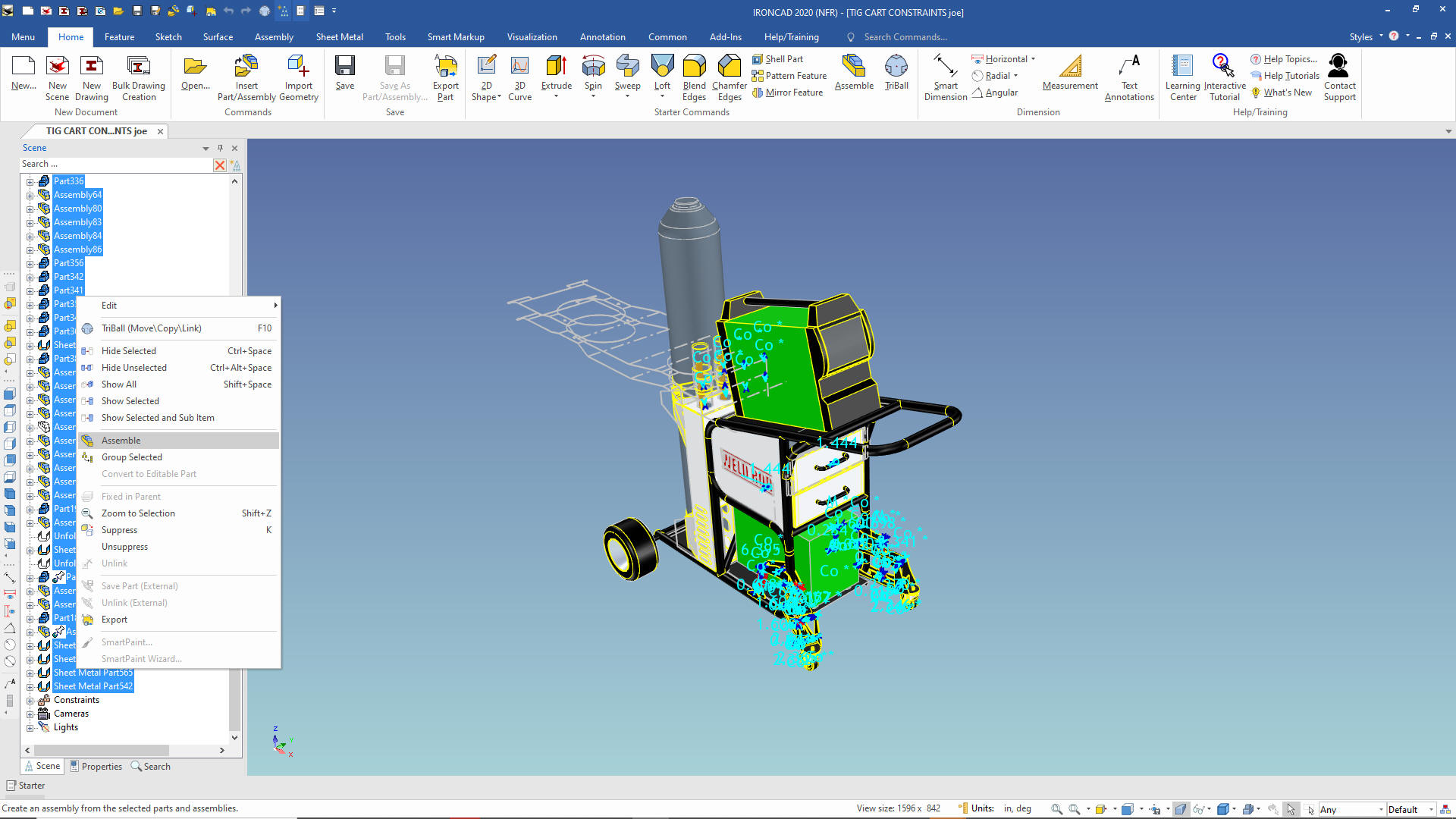1456x819 pixels.
Task: Expand the Cameras tree node
Action: 30,714
